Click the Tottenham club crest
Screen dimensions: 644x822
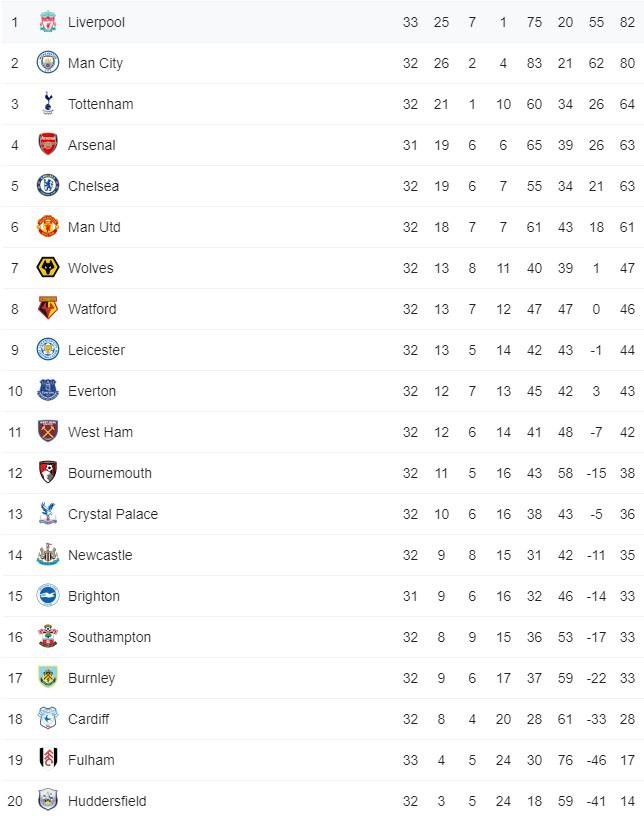click(x=48, y=104)
